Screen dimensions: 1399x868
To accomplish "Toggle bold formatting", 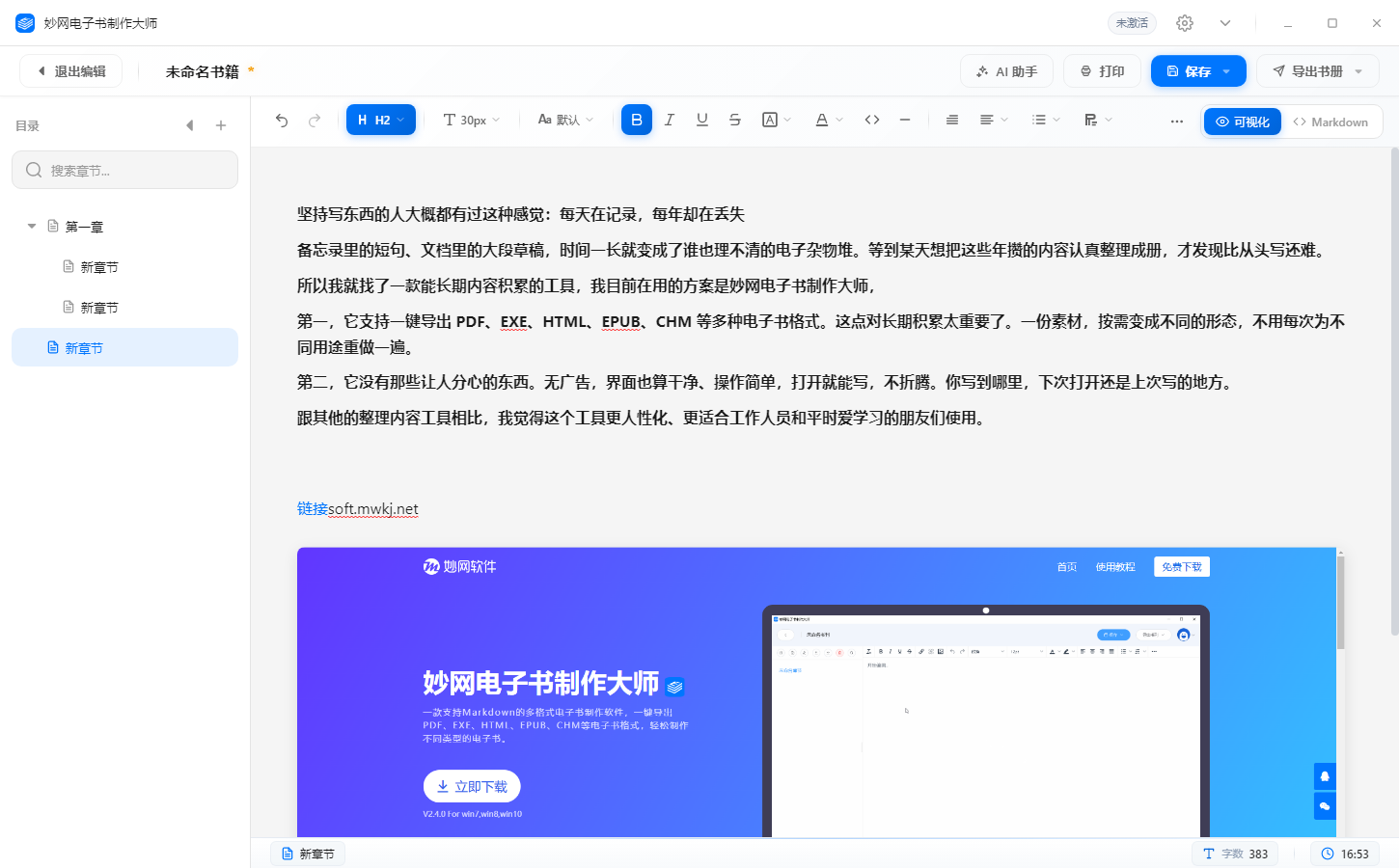I will click(x=637, y=120).
